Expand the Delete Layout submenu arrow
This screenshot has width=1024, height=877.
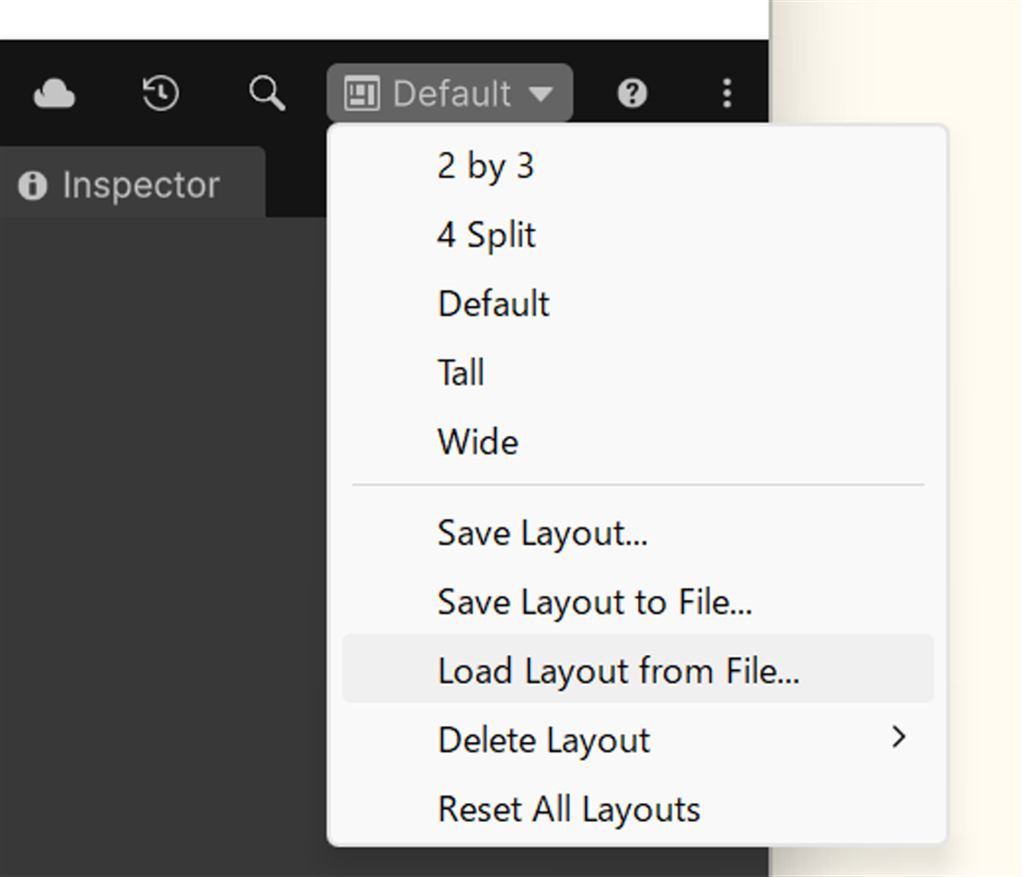[899, 738]
